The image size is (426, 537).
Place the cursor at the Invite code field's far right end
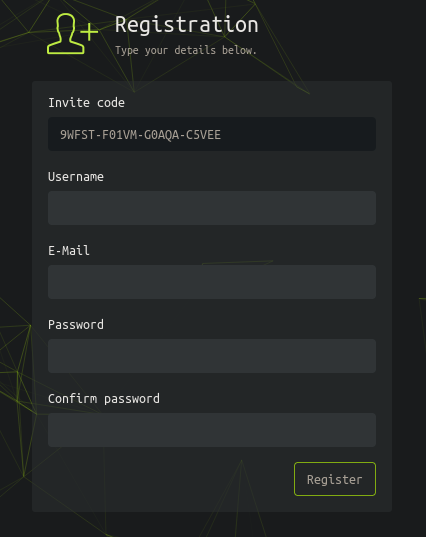(x=370, y=134)
